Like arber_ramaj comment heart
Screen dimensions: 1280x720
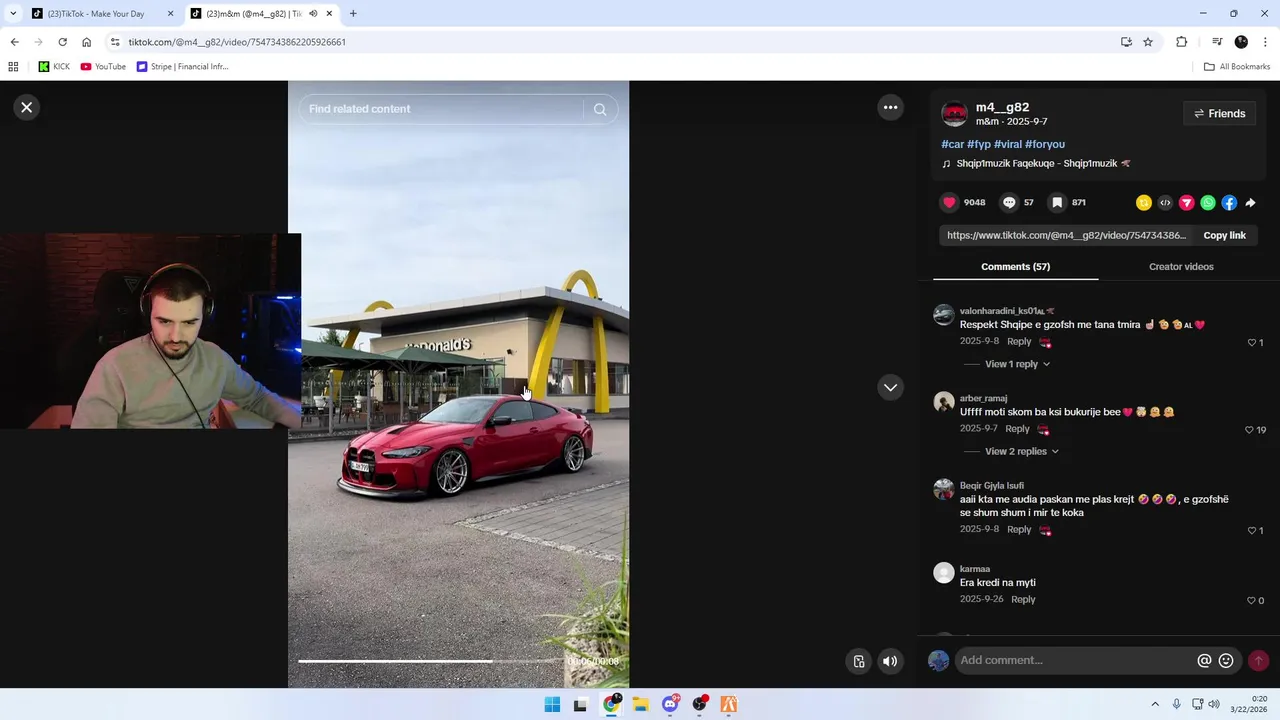1249,430
